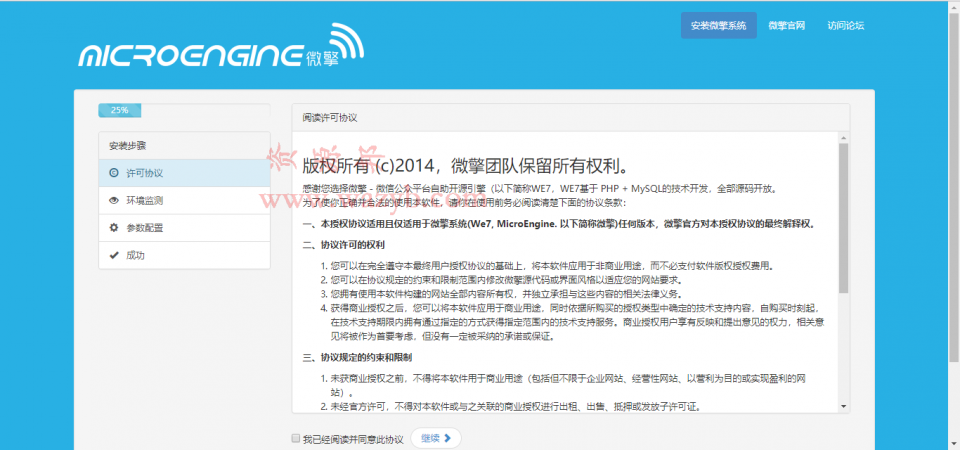960x450 pixels.
Task: Open the 安装微擎系统 nav item
Action: (x=718, y=26)
